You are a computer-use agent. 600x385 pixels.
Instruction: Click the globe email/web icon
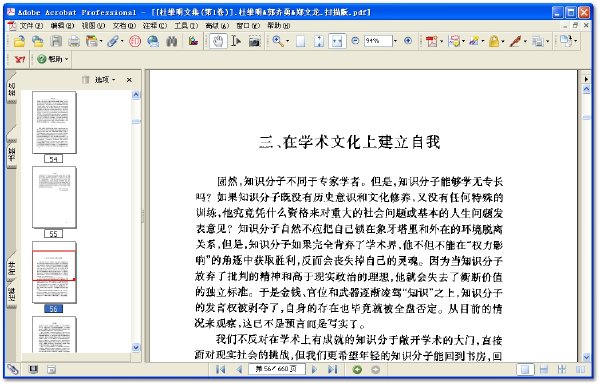pos(153,41)
